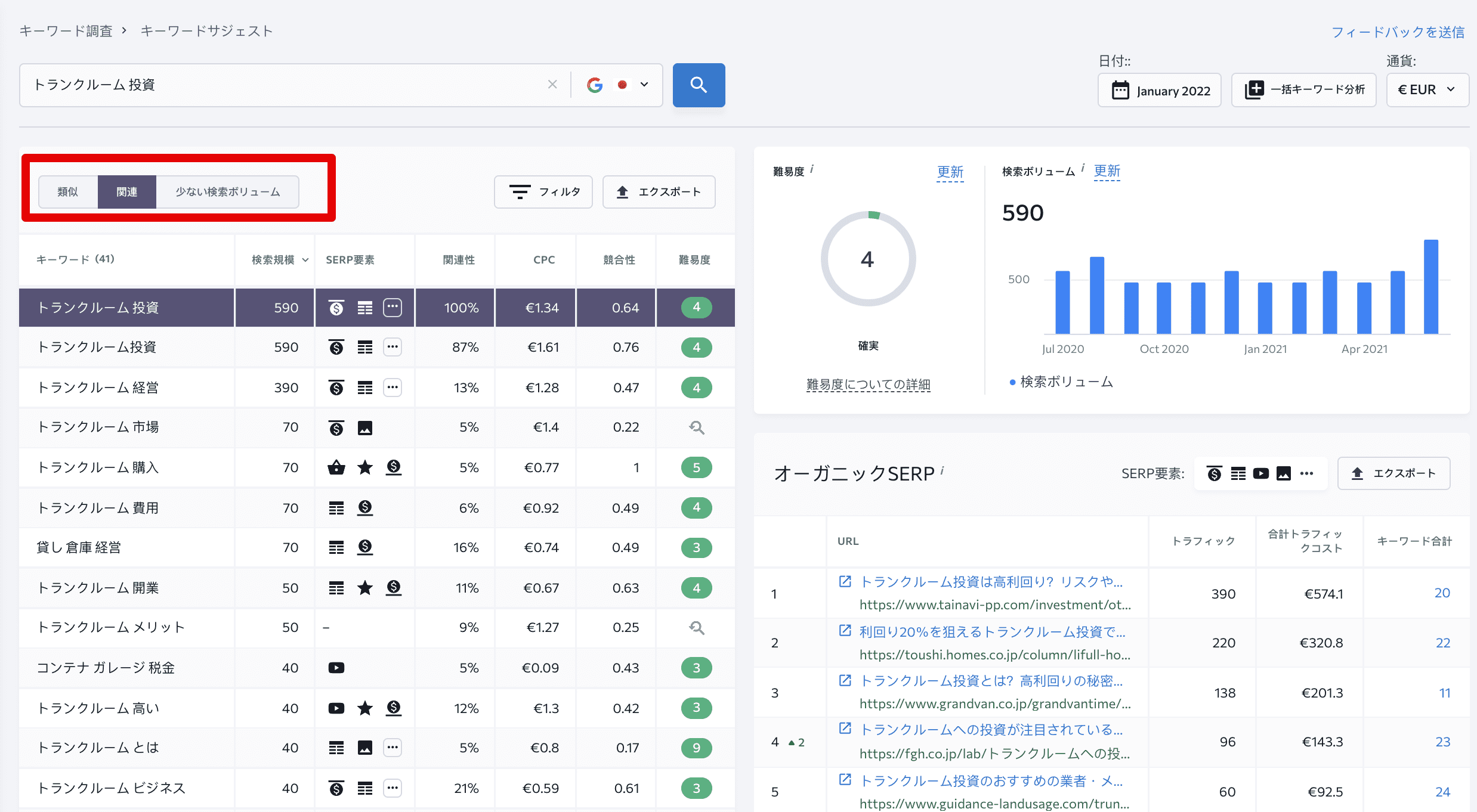Viewport: 1477px width, 812px height.
Task: Click the image icon in SERP要素 filter bar
Action: (x=1284, y=473)
